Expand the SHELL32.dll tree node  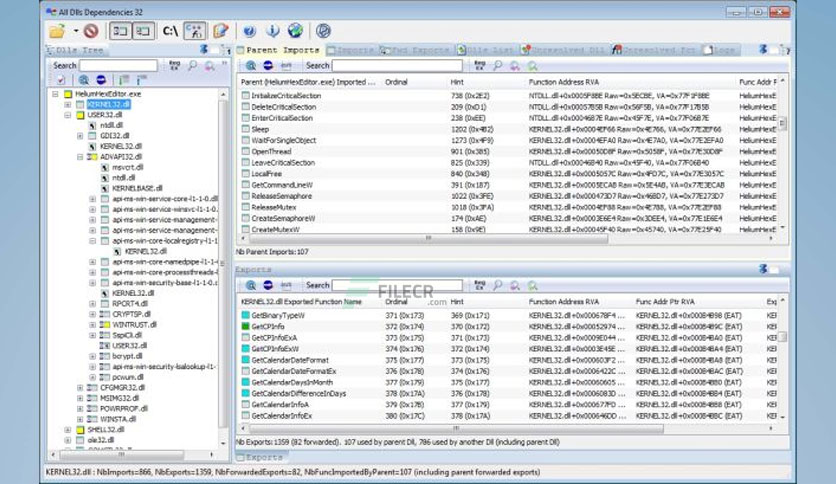coord(68,430)
